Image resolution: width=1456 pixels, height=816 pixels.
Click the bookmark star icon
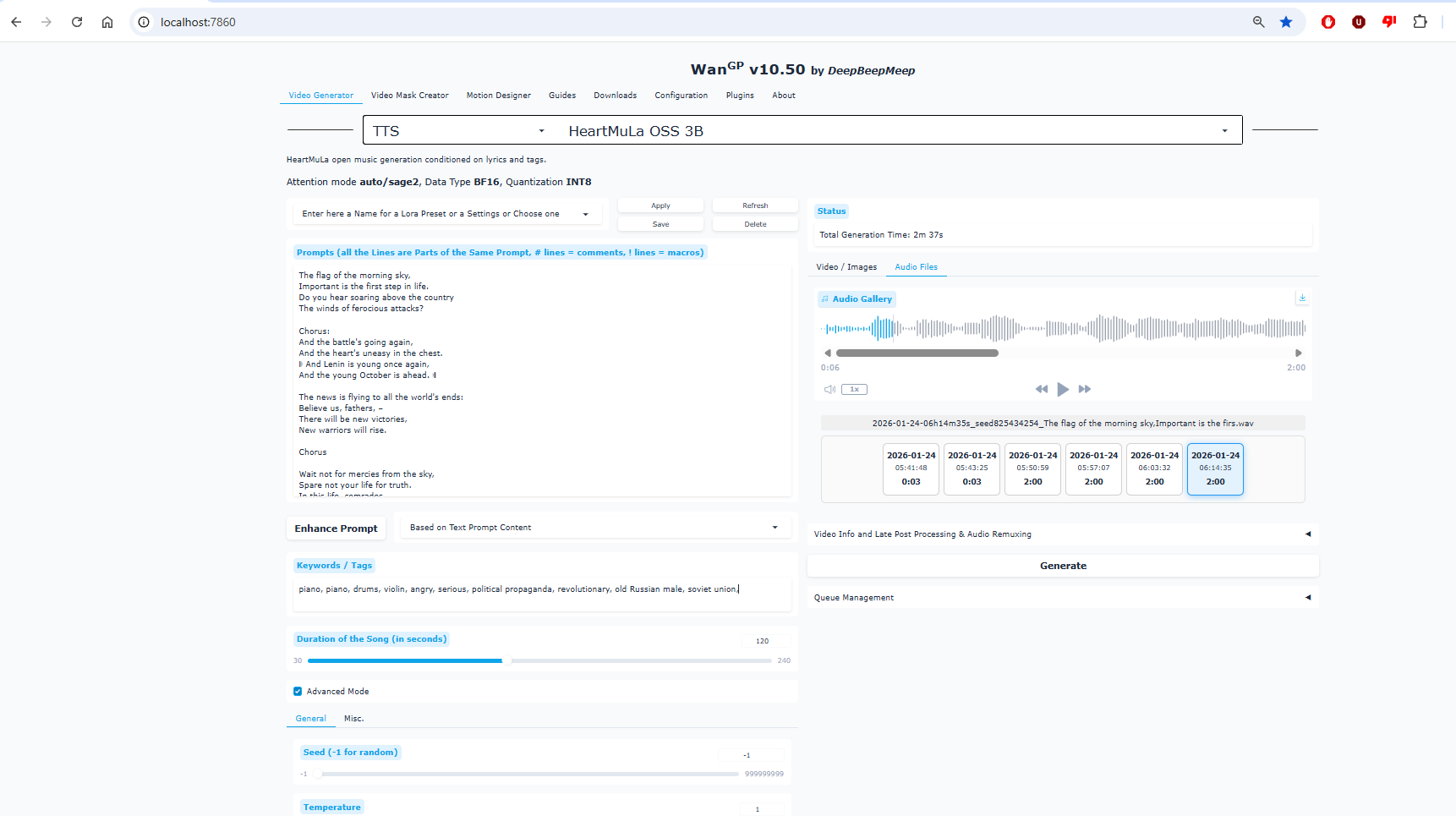coord(1286,22)
